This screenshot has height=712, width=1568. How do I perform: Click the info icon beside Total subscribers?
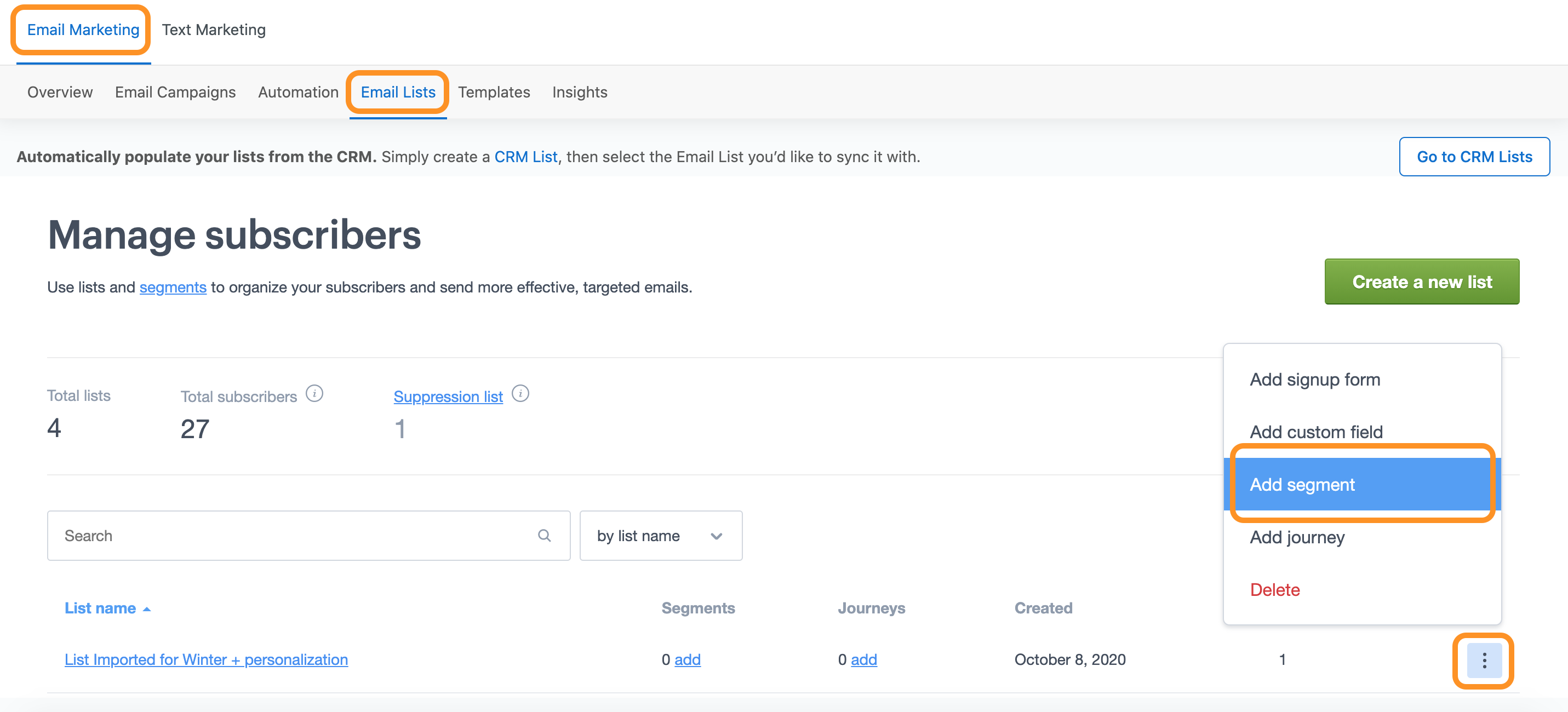click(x=314, y=394)
